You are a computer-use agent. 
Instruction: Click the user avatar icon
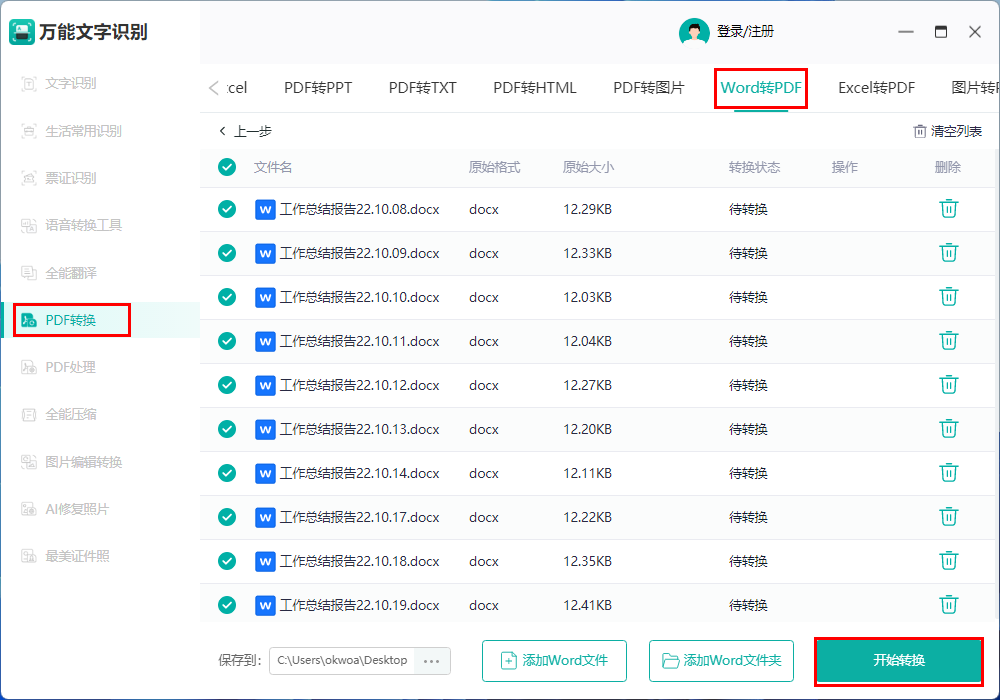[694, 32]
